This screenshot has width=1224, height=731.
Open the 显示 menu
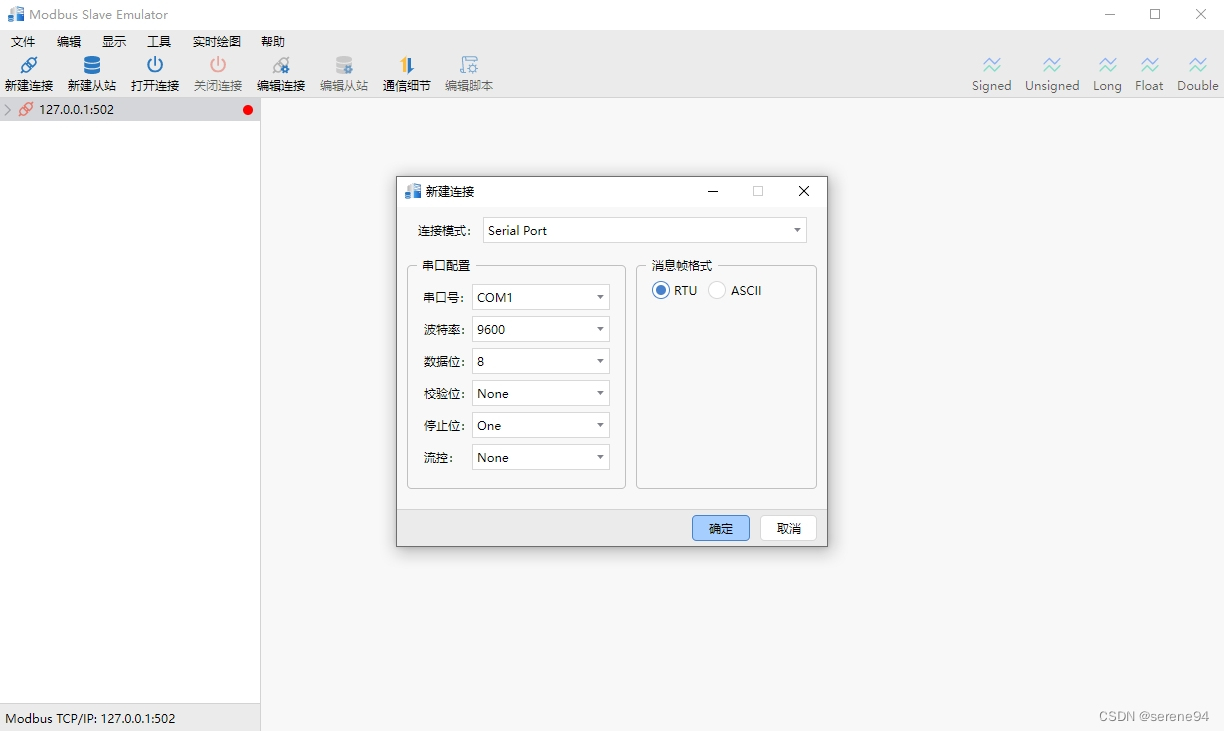coord(114,41)
